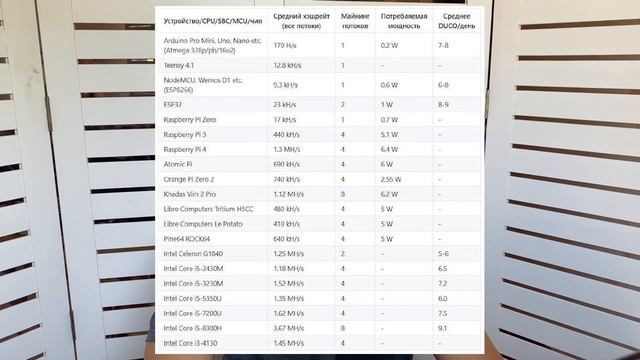Viewport: 640px width, 360px height.
Task: Click the 740 kH/s hashrate value
Action: point(287,179)
